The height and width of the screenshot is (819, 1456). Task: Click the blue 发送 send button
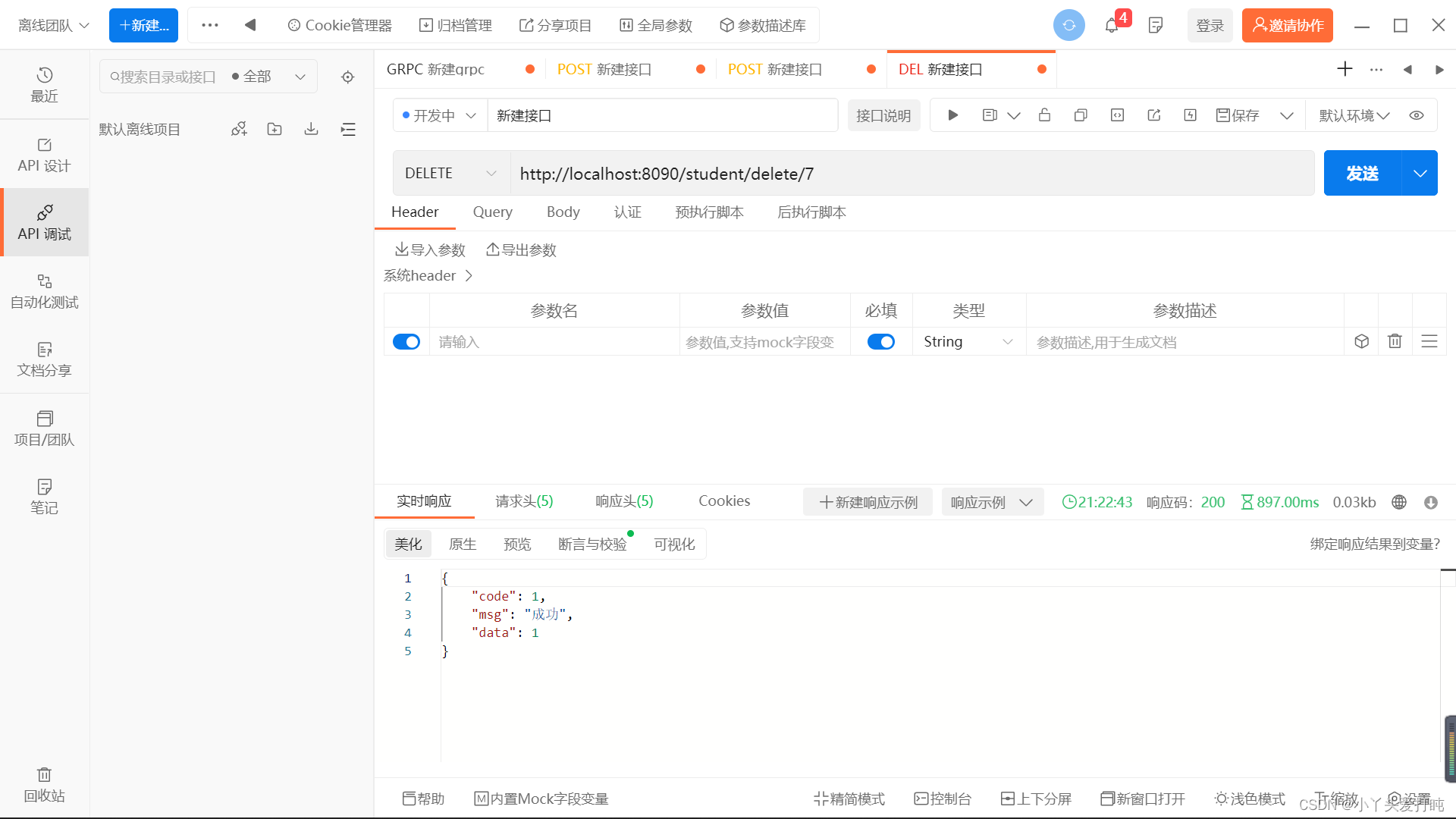1362,173
